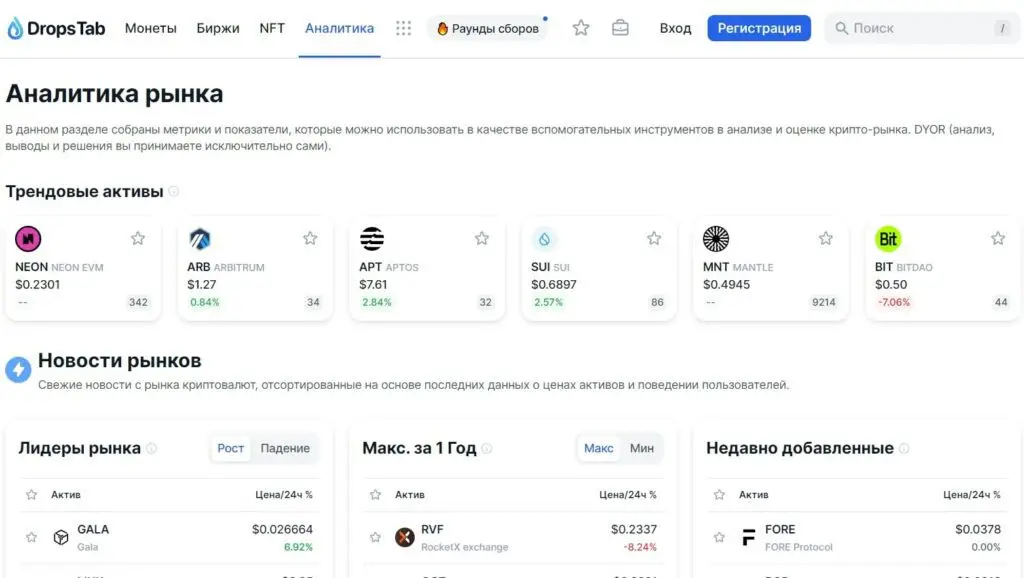Viewport: 1024px width, 578px height.
Task: Click the Aptos coin logo
Action: pyautogui.click(x=372, y=239)
